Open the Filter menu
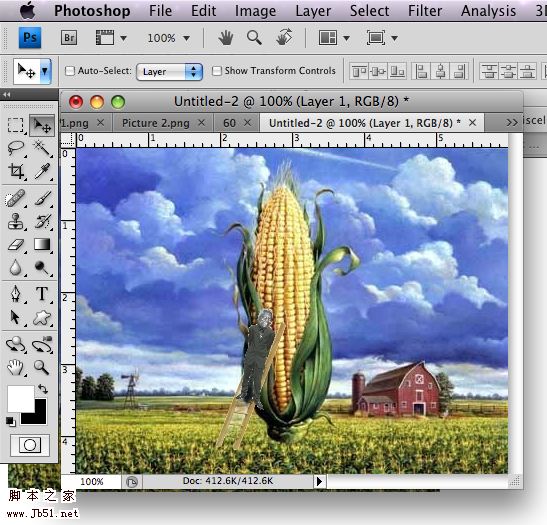The width and height of the screenshot is (547, 525). point(425,10)
